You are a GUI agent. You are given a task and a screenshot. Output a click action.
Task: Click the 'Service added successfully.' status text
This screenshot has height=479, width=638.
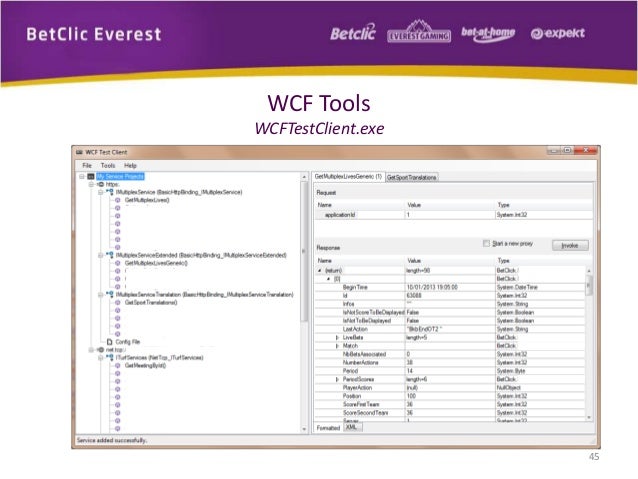(112, 440)
